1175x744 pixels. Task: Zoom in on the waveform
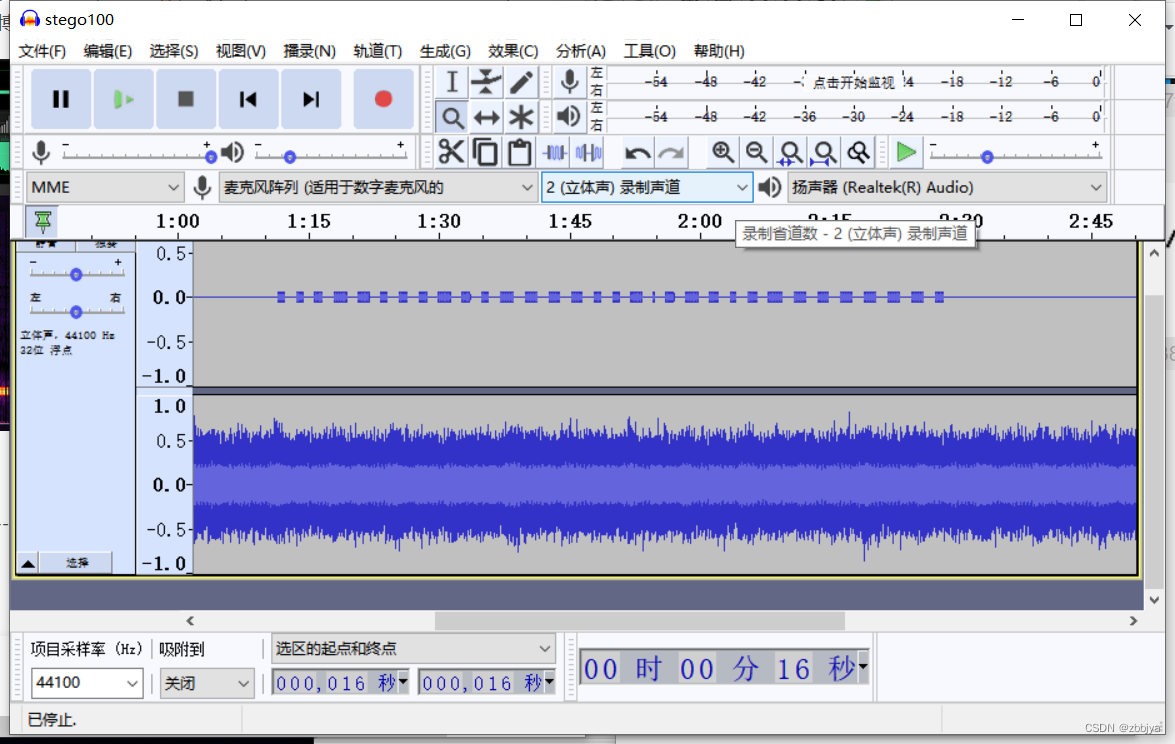pos(722,152)
